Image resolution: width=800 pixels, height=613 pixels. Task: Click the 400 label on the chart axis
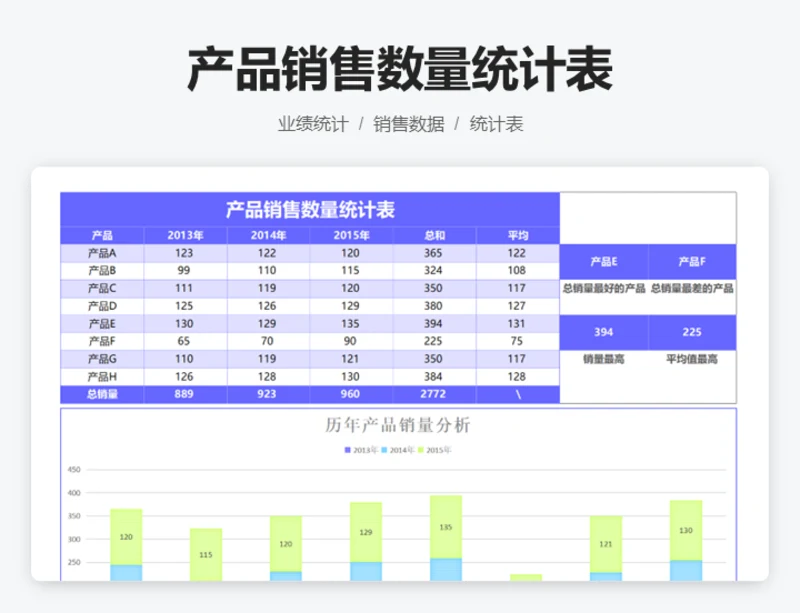74,493
